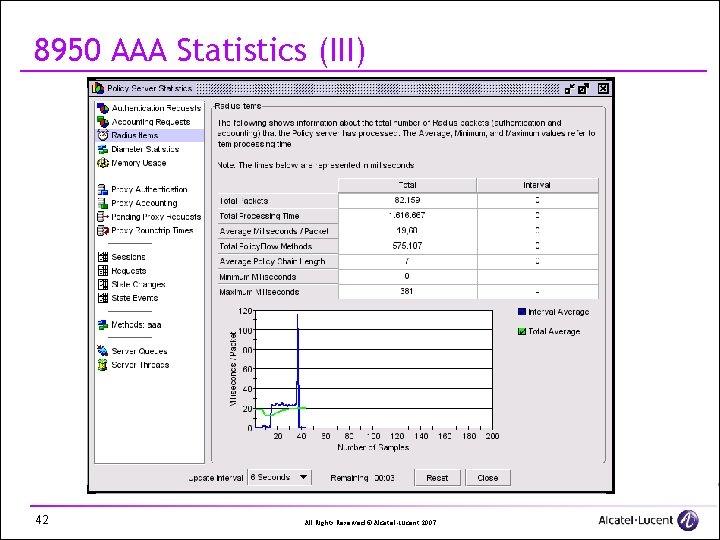Click the Accounting Requests icon
Viewport: 720px width, 540px height.
tap(103, 122)
